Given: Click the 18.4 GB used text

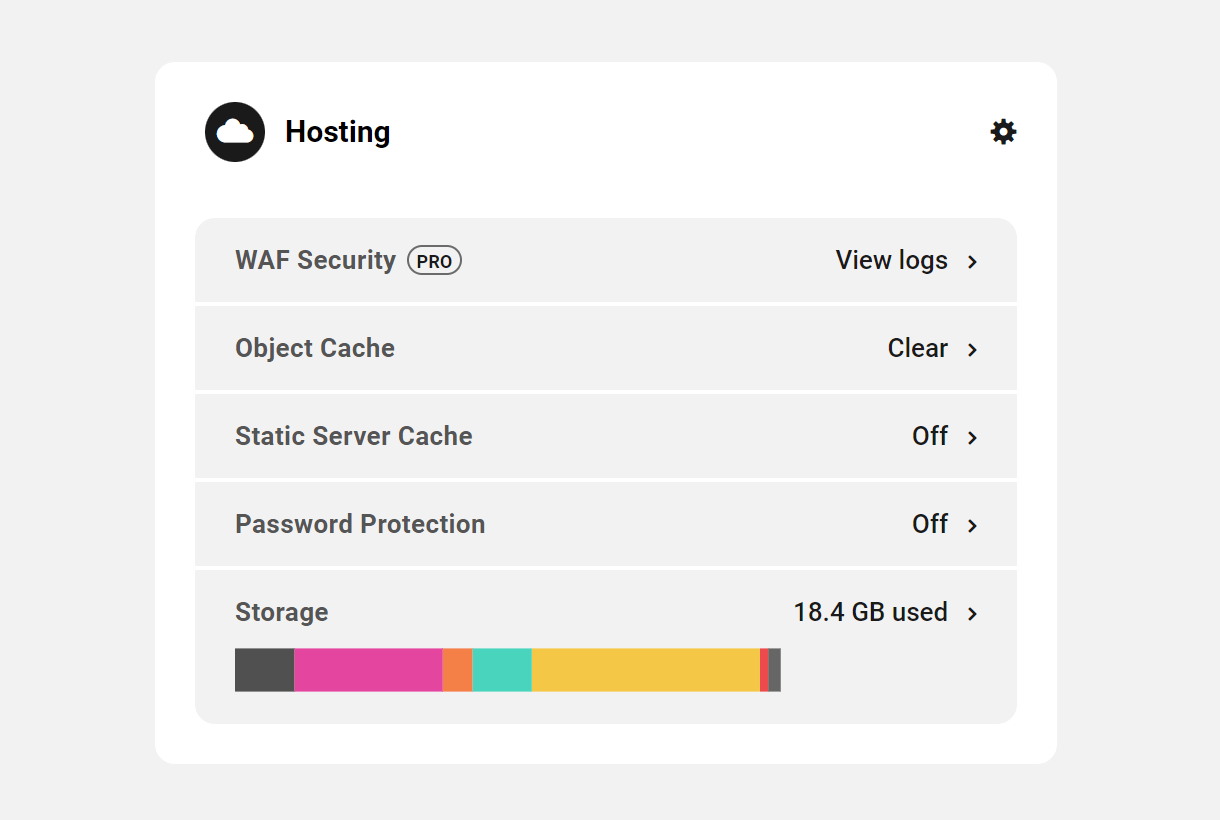Looking at the screenshot, I should (870, 612).
